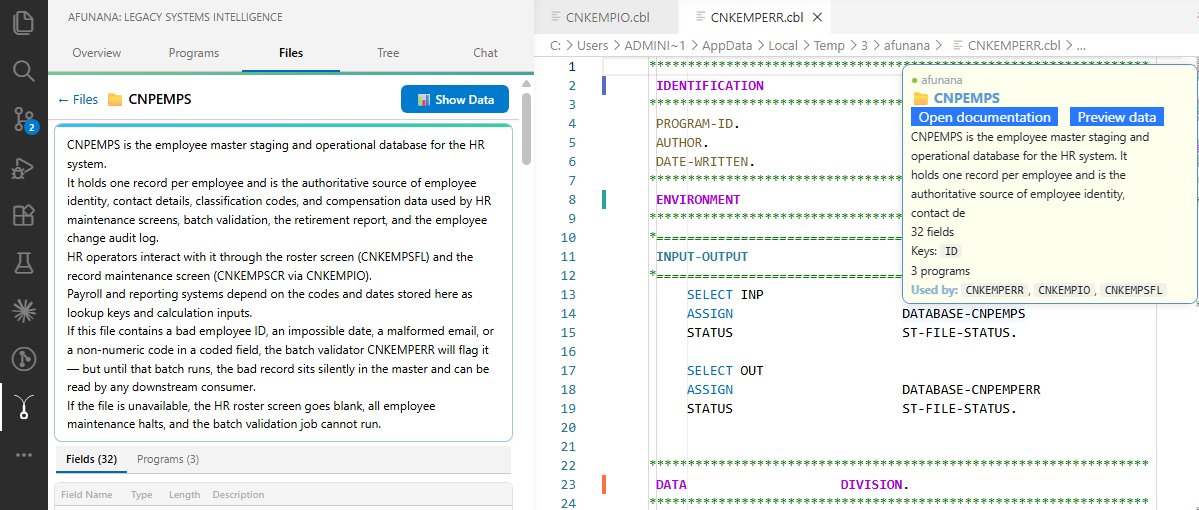
Task: Open the CNPEMPS link in hover popup
Action: 967,99
